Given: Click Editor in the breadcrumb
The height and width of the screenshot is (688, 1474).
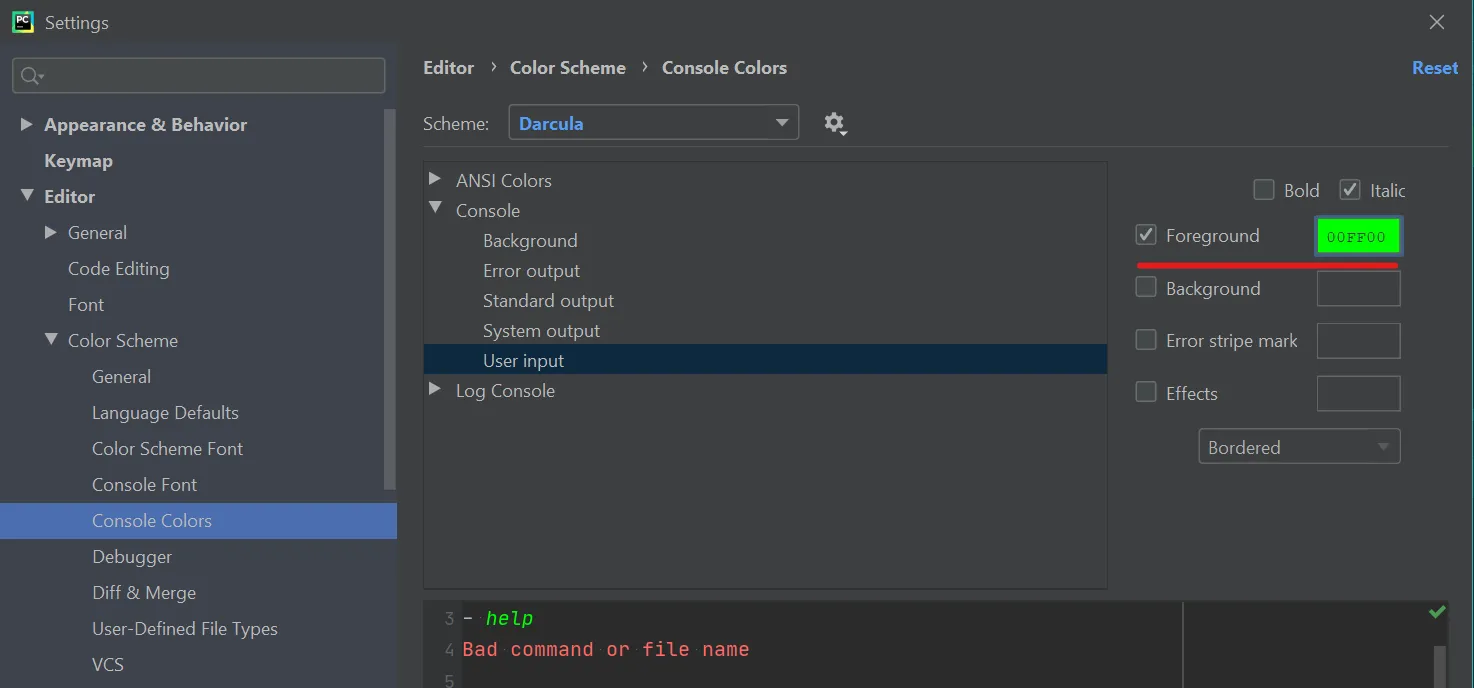Looking at the screenshot, I should click(x=448, y=68).
